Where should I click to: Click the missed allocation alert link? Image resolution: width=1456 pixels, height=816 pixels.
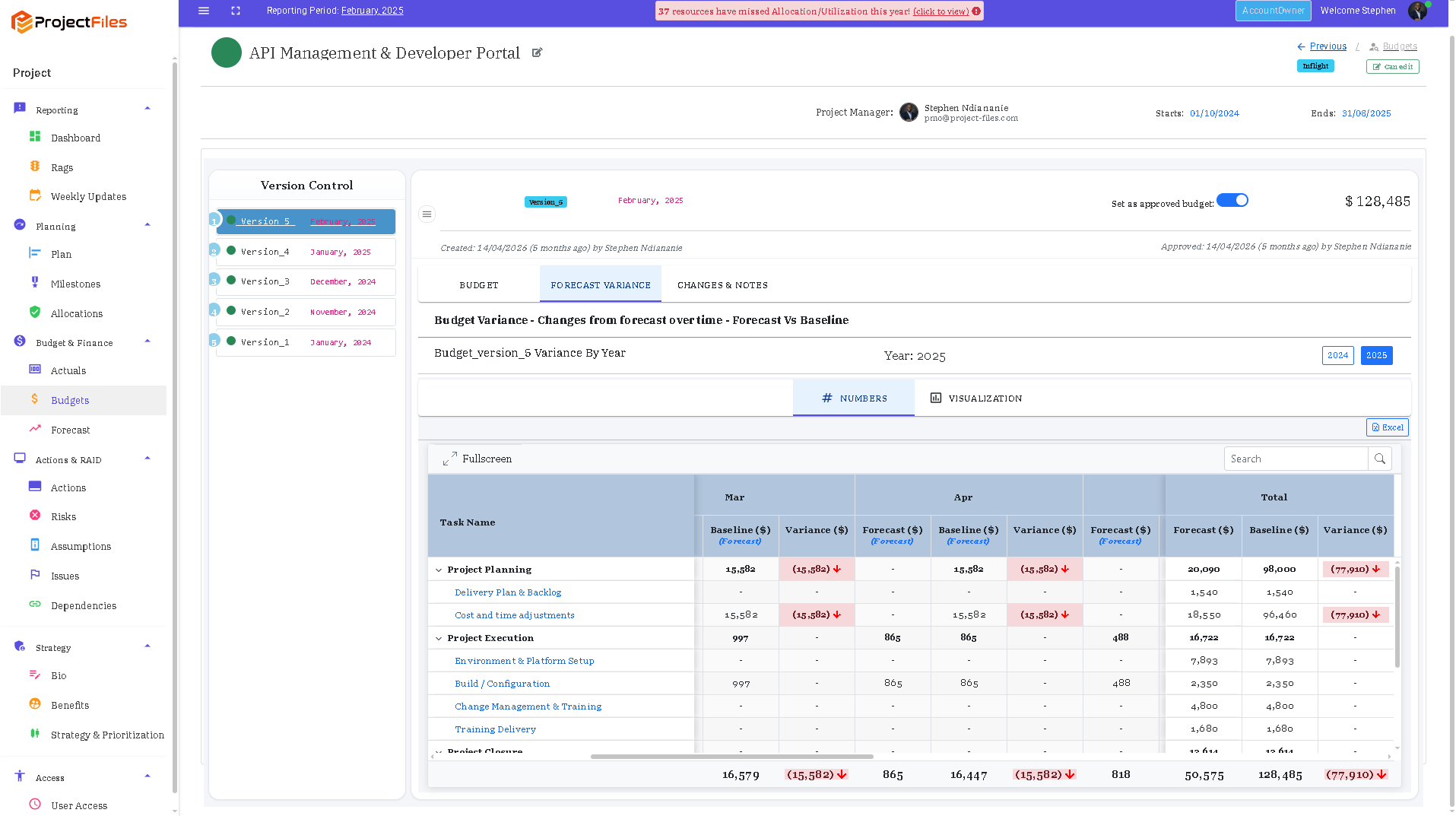[941, 11]
